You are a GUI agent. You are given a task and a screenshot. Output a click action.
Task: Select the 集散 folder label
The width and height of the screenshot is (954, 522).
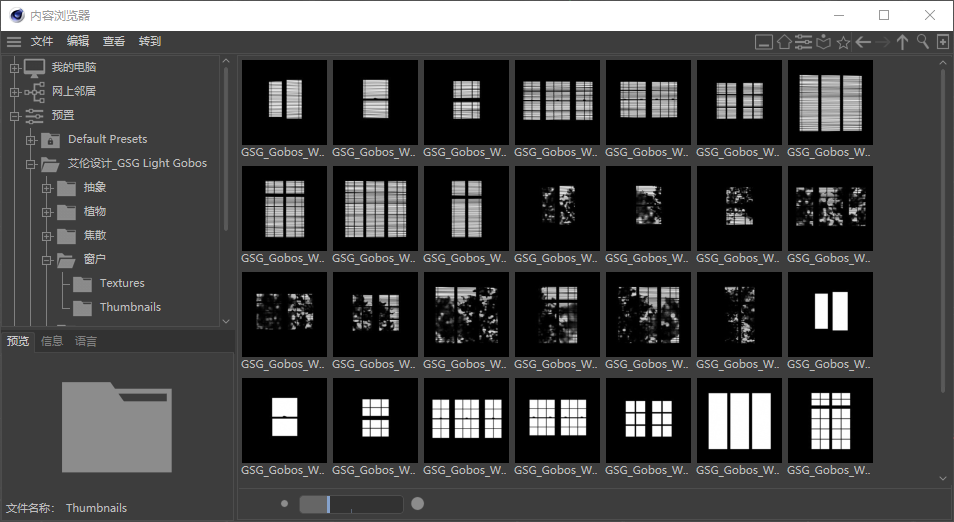tap(95, 235)
